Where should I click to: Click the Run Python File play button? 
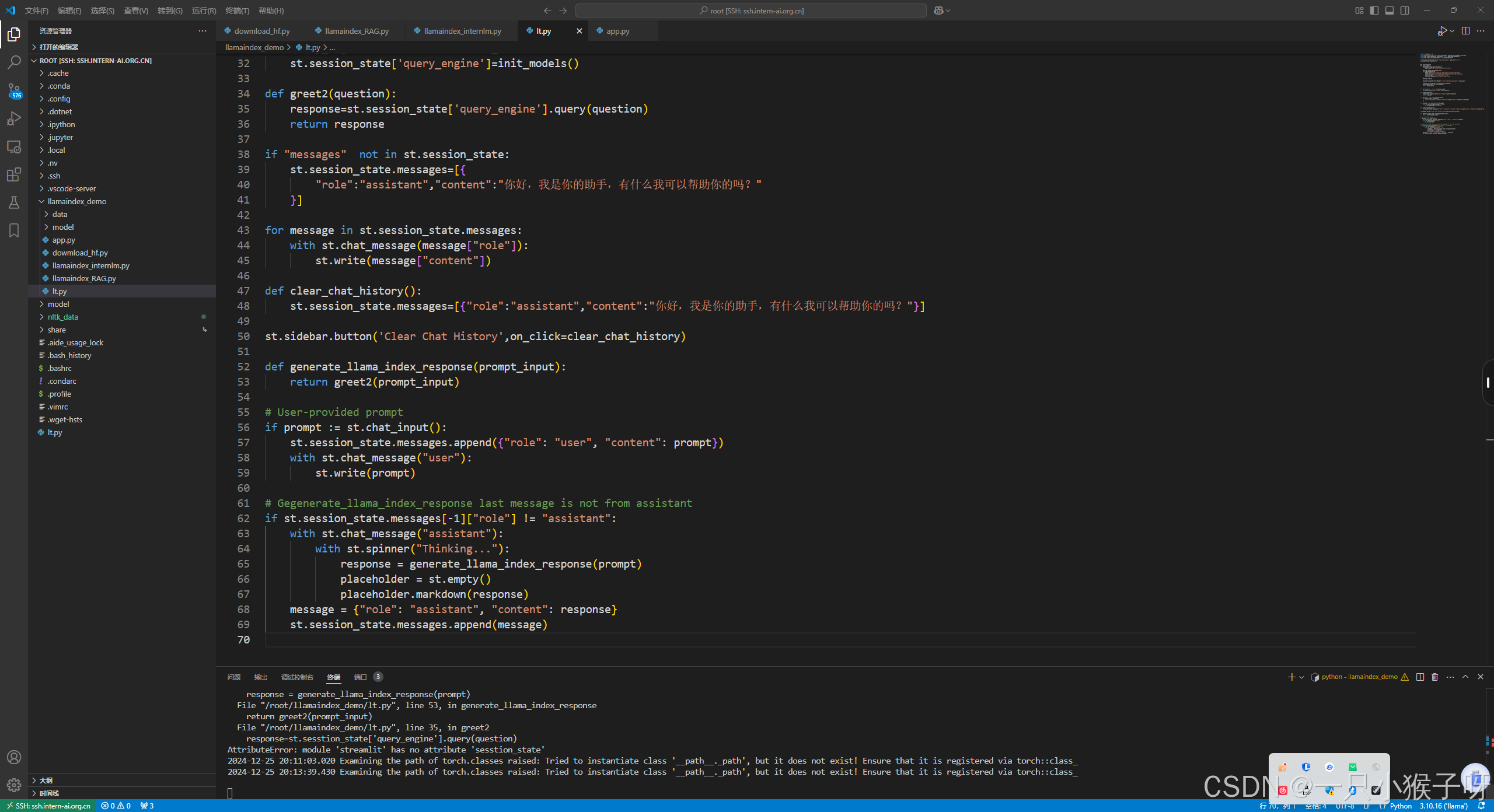point(1442,31)
